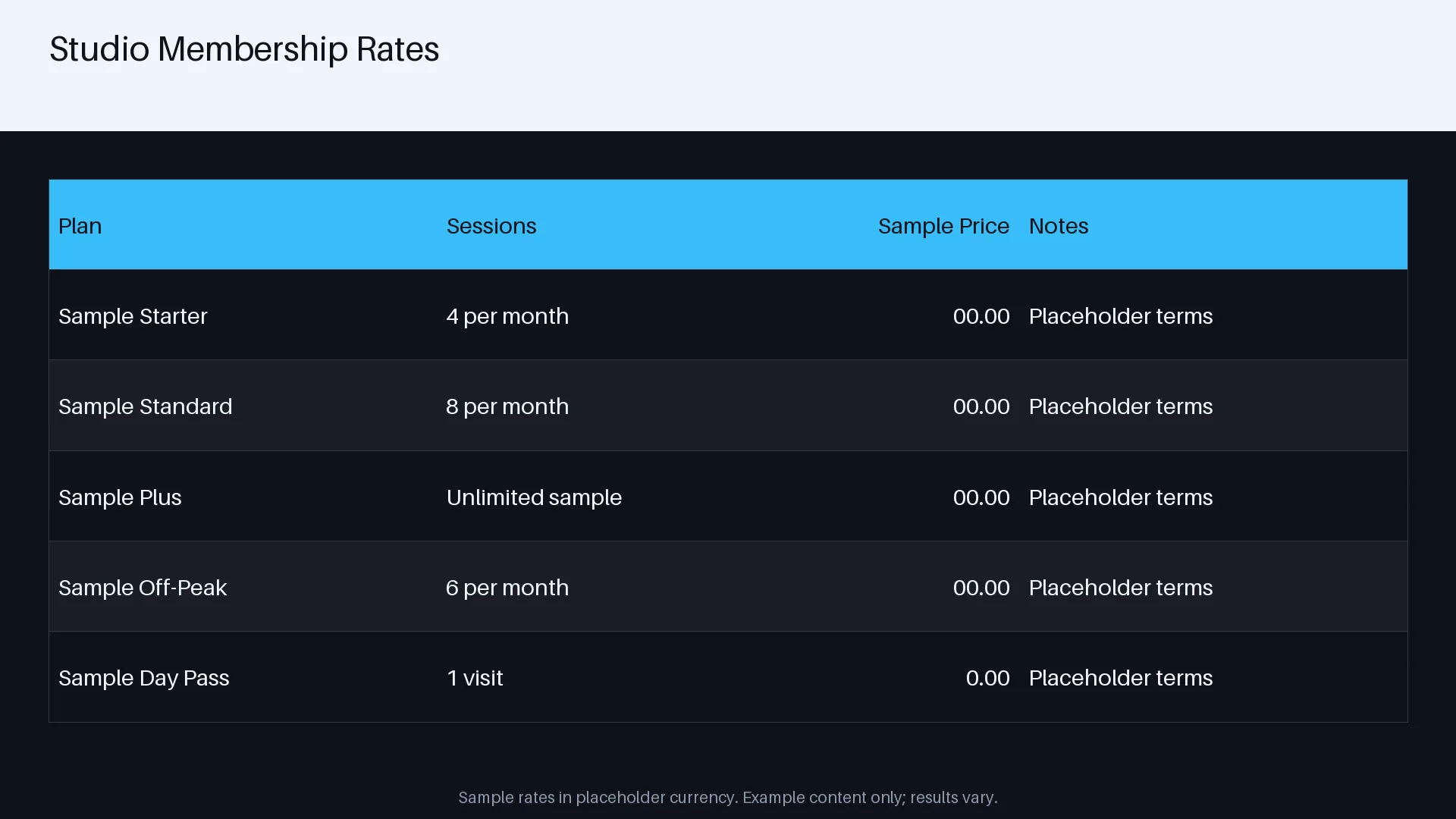Click the Sample Starter price 00.00

coord(981,316)
